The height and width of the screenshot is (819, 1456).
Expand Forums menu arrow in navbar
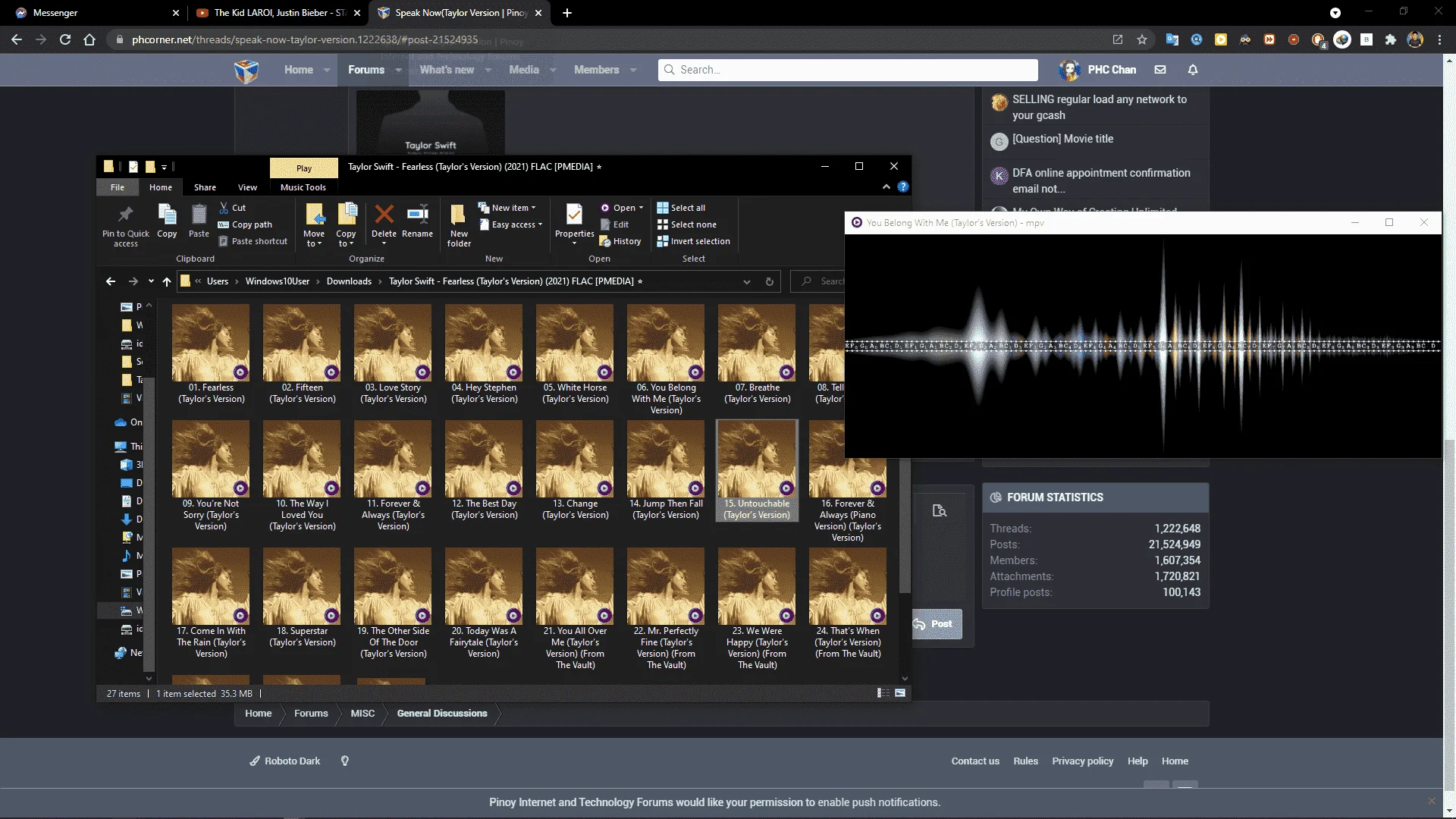[398, 70]
